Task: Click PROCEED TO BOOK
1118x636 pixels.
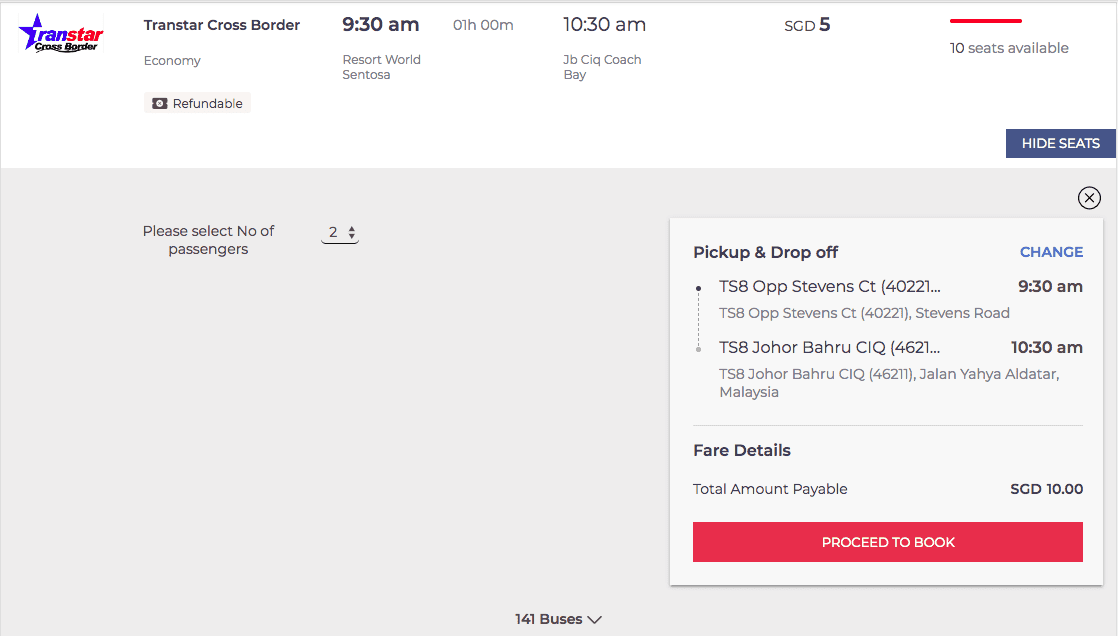Action: coord(888,542)
